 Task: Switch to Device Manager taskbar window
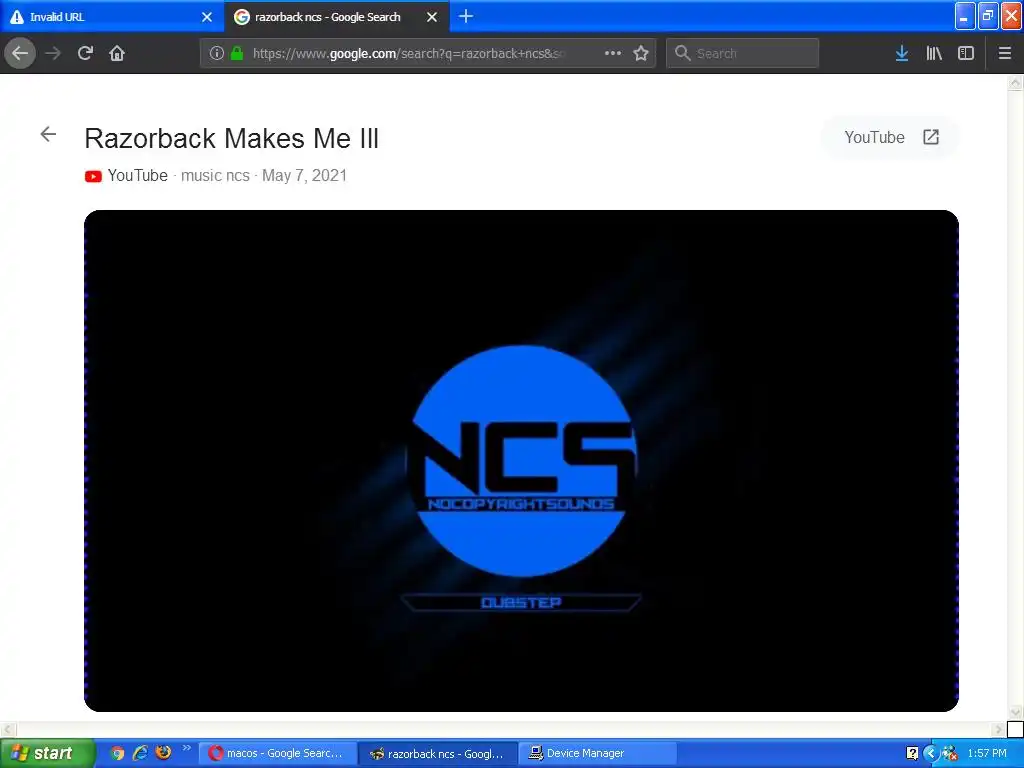point(598,753)
